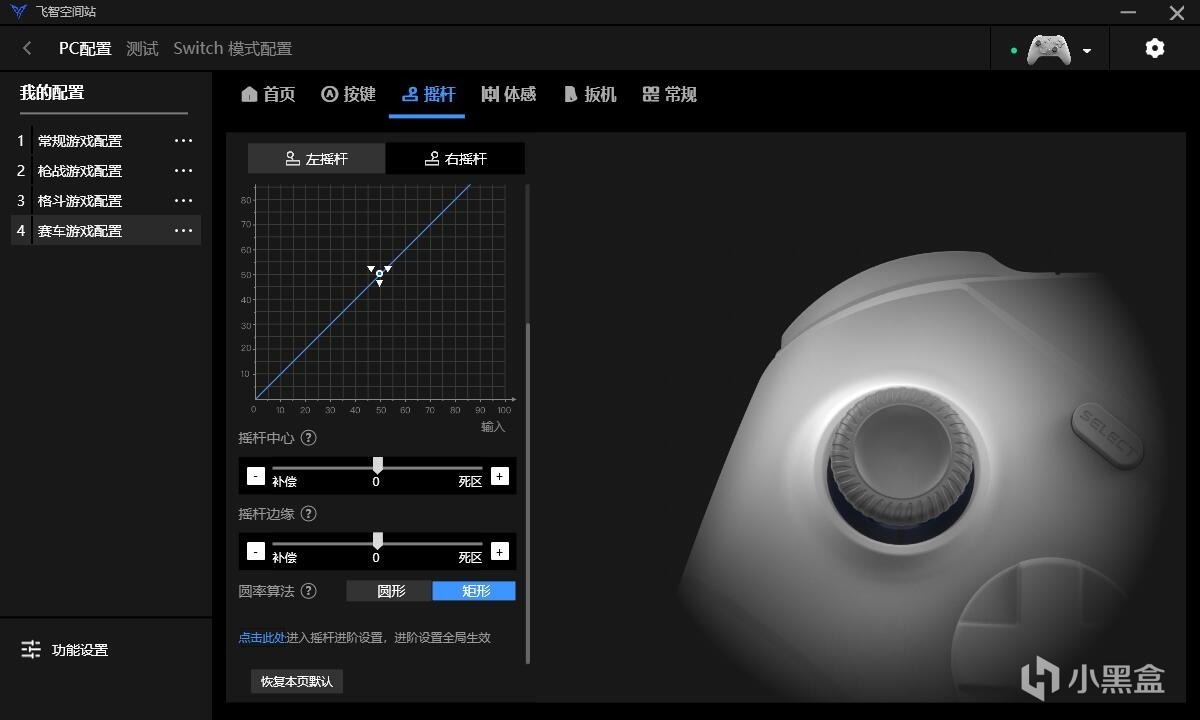Open settings with the gear icon
Viewport: 1200px width, 720px height.
pyautogui.click(x=1155, y=48)
